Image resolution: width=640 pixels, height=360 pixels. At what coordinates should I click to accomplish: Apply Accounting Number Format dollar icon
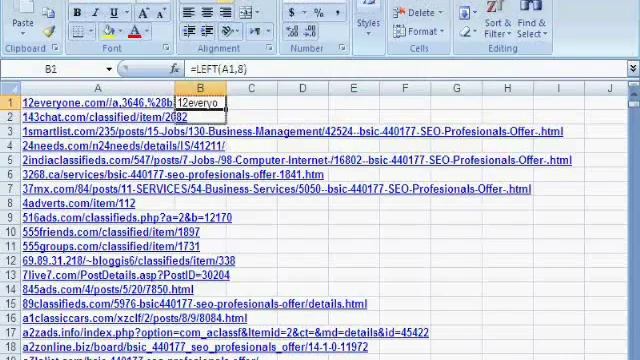click(291, 13)
